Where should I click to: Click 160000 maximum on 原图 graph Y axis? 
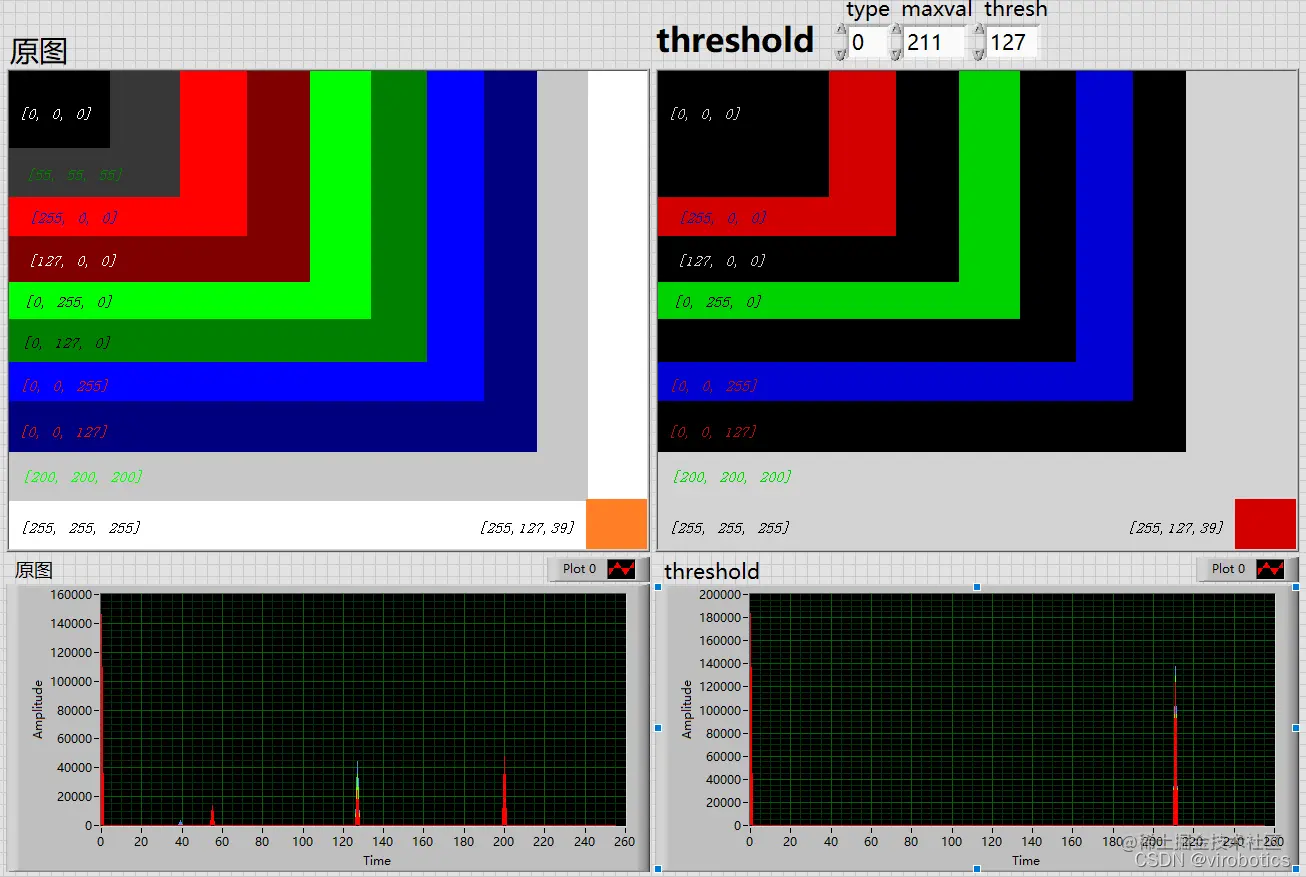[x=71, y=594]
